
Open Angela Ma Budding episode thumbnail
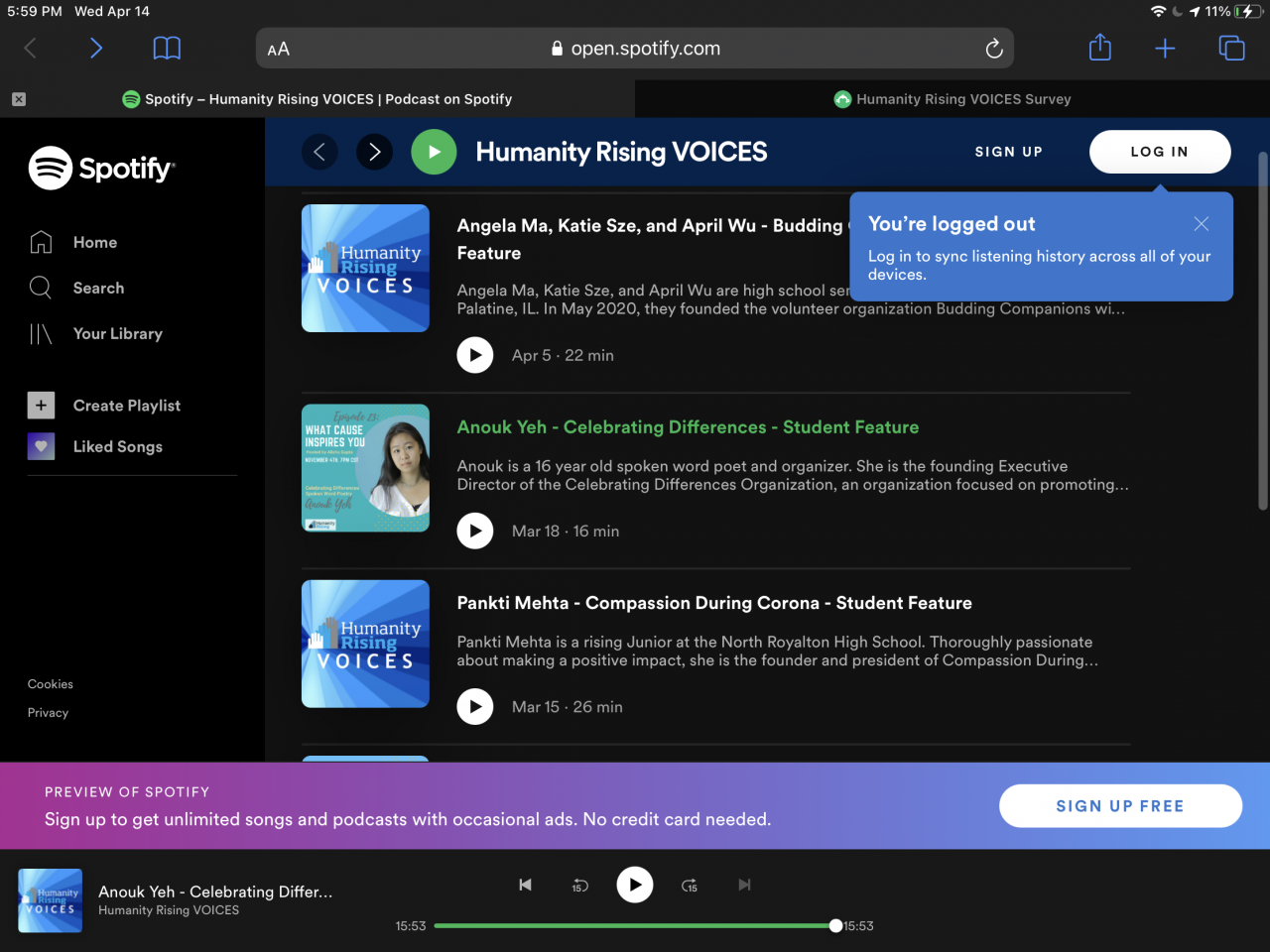click(x=365, y=268)
